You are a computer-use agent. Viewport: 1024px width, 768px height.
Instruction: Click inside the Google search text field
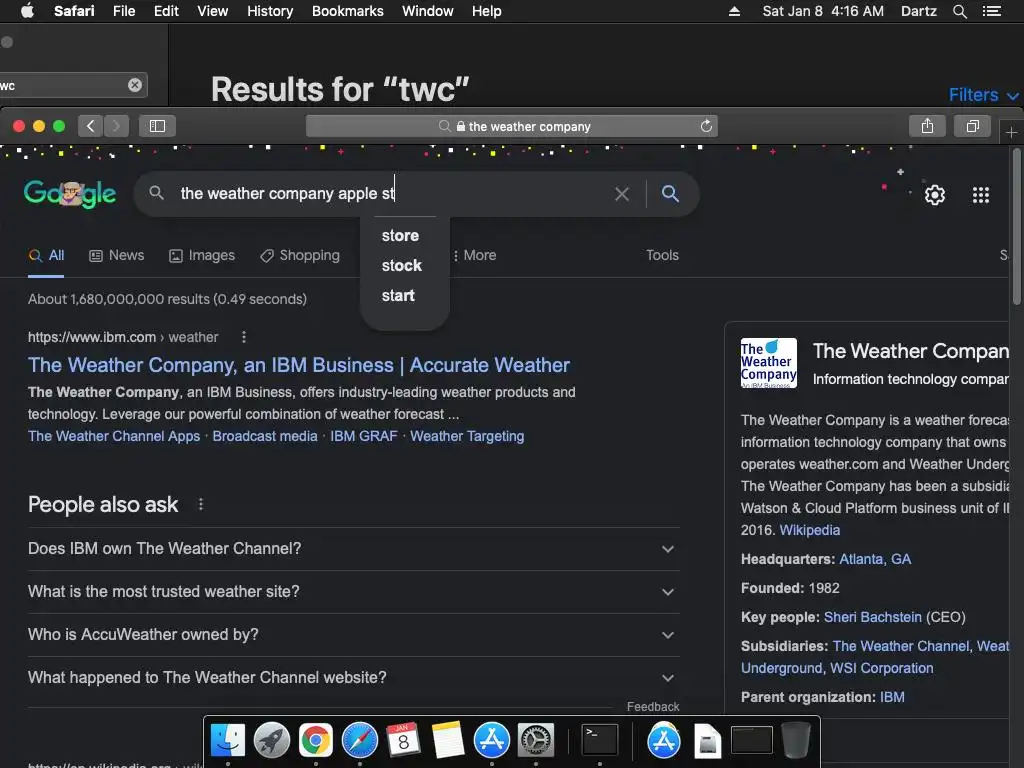click(x=392, y=194)
